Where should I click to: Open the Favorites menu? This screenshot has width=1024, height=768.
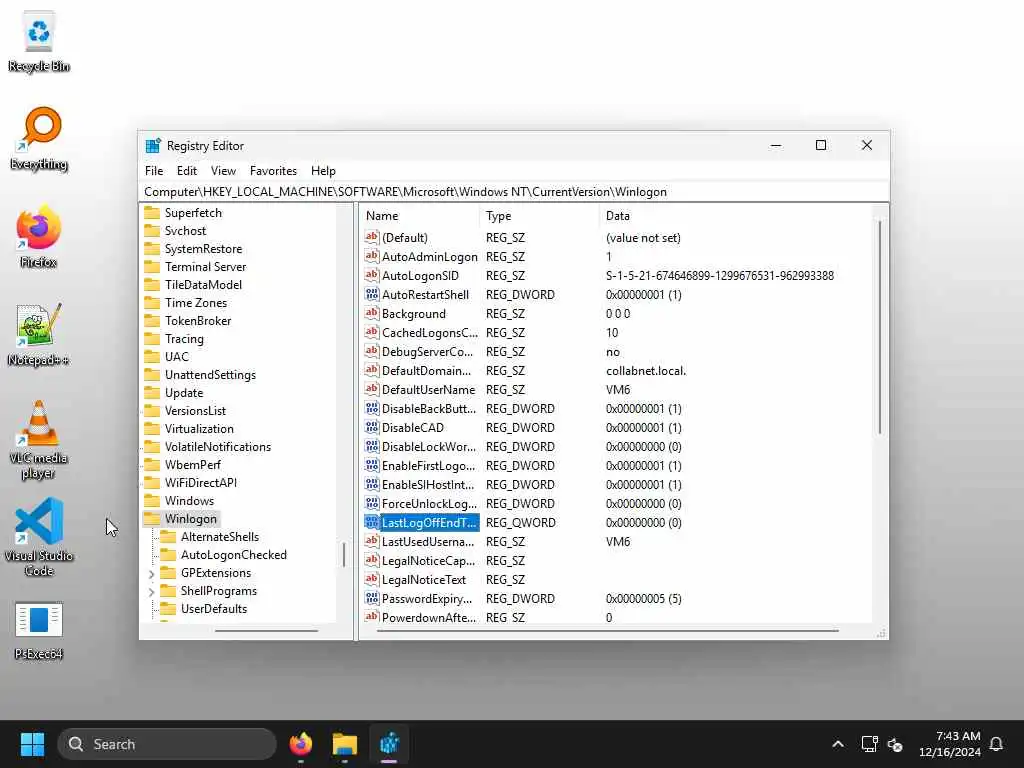pos(273,170)
